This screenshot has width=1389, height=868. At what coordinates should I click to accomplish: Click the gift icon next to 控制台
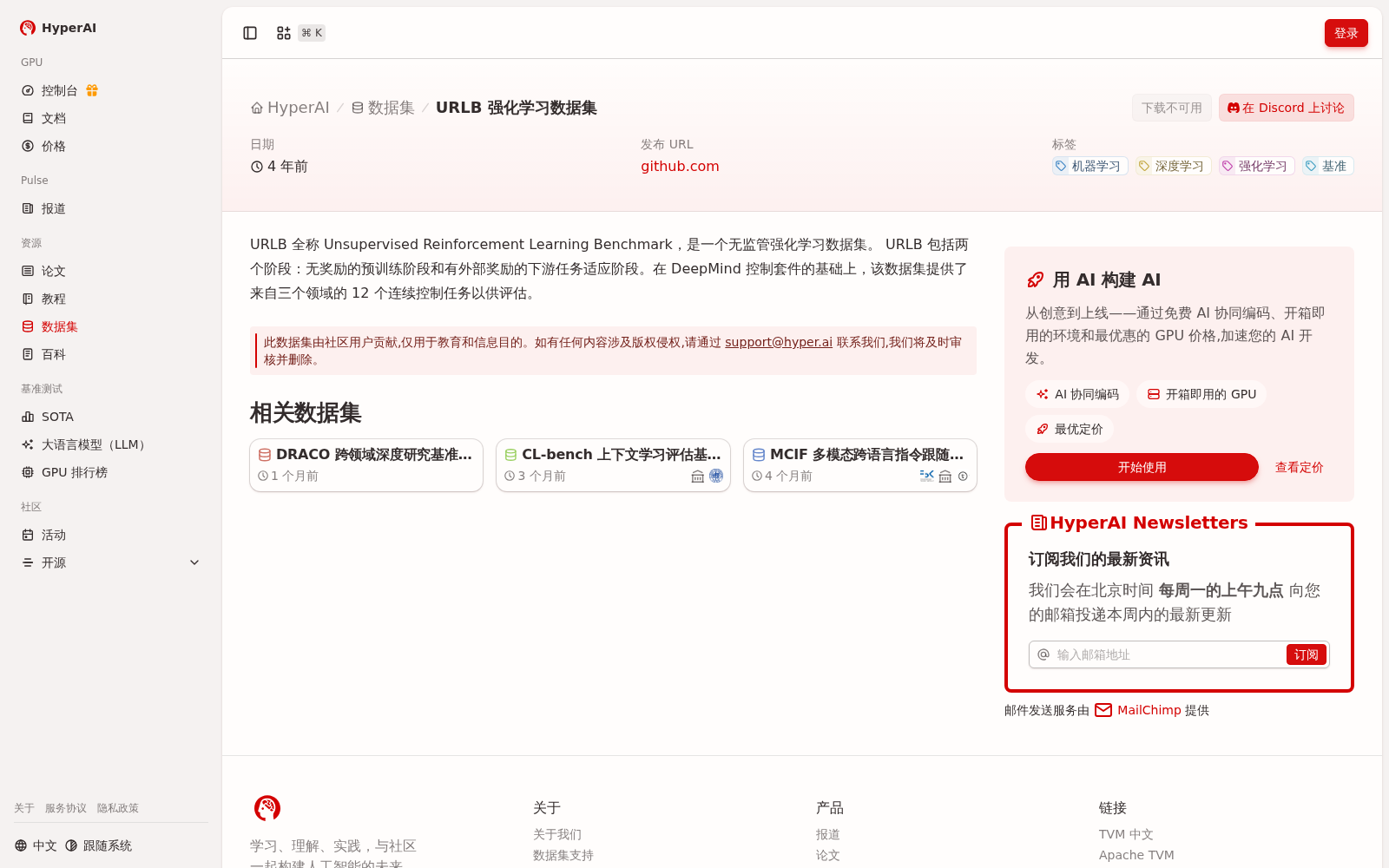(x=92, y=90)
